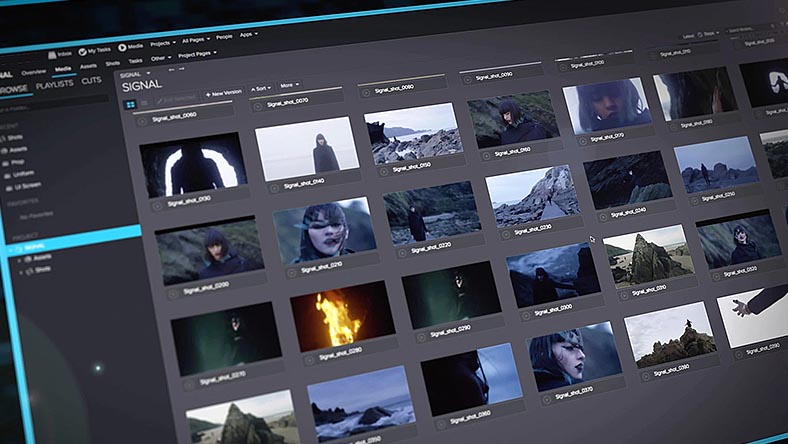The height and width of the screenshot is (444, 788).
Task: Open the Projects dropdown menu
Action: click(x=163, y=43)
